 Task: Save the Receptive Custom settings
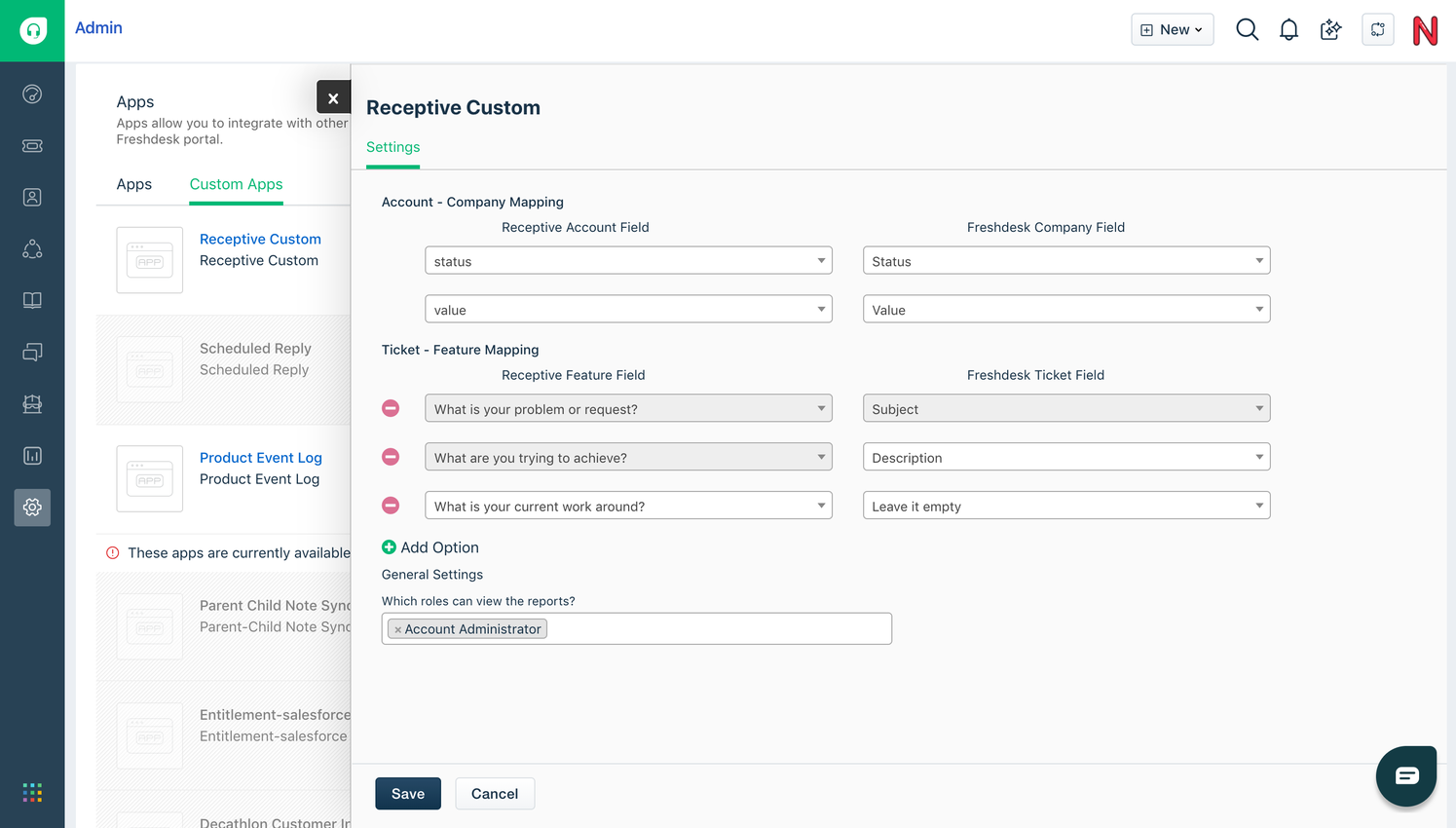(407, 793)
